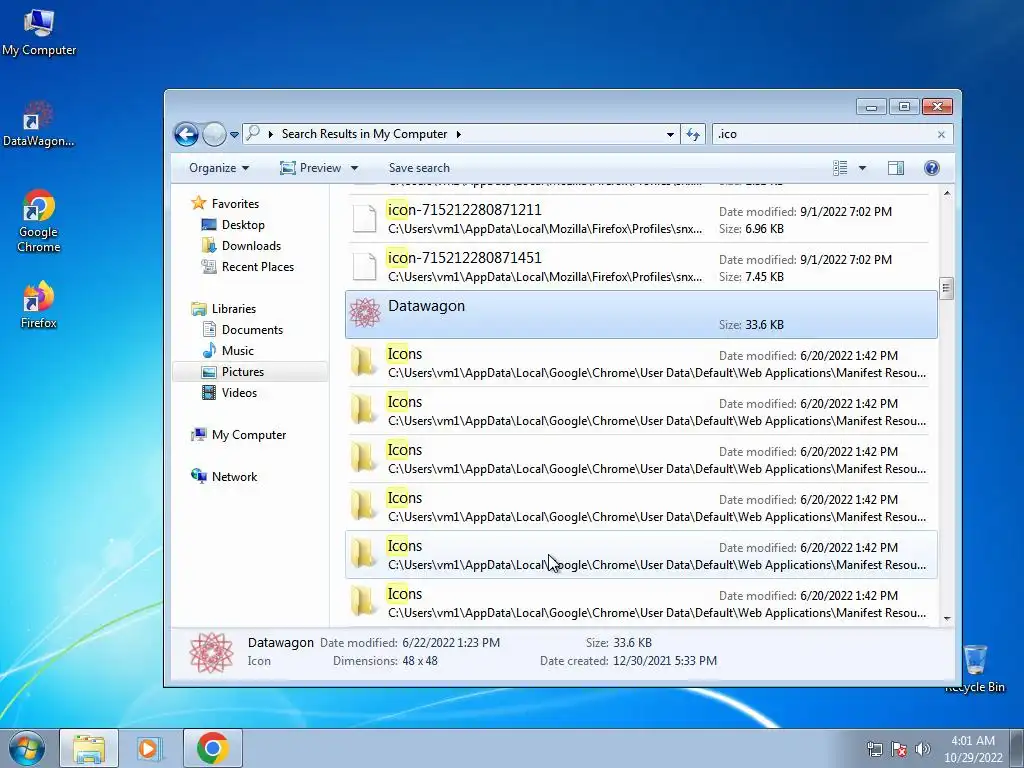Select My Computer desktop icon
The height and width of the screenshot is (768, 1024).
pos(39,33)
